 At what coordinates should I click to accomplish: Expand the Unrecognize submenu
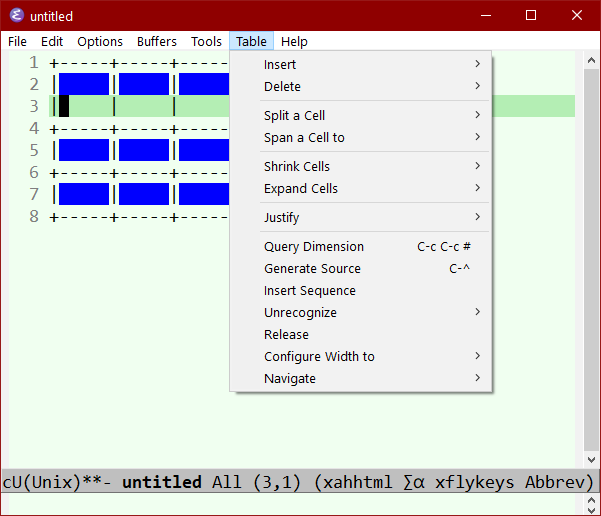[x=360, y=312]
